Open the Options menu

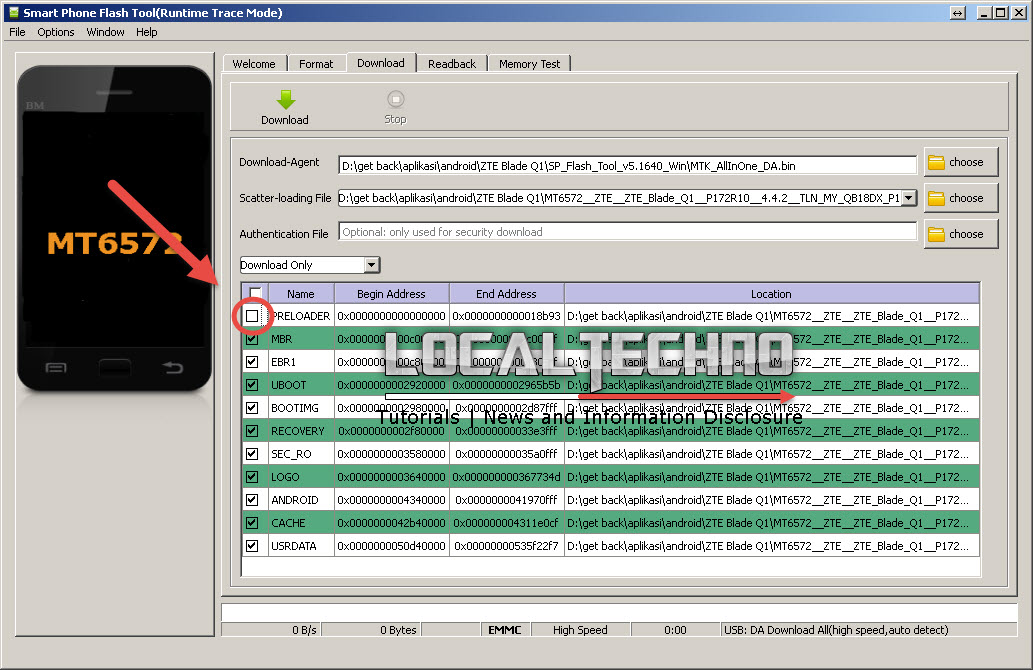point(55,31)
